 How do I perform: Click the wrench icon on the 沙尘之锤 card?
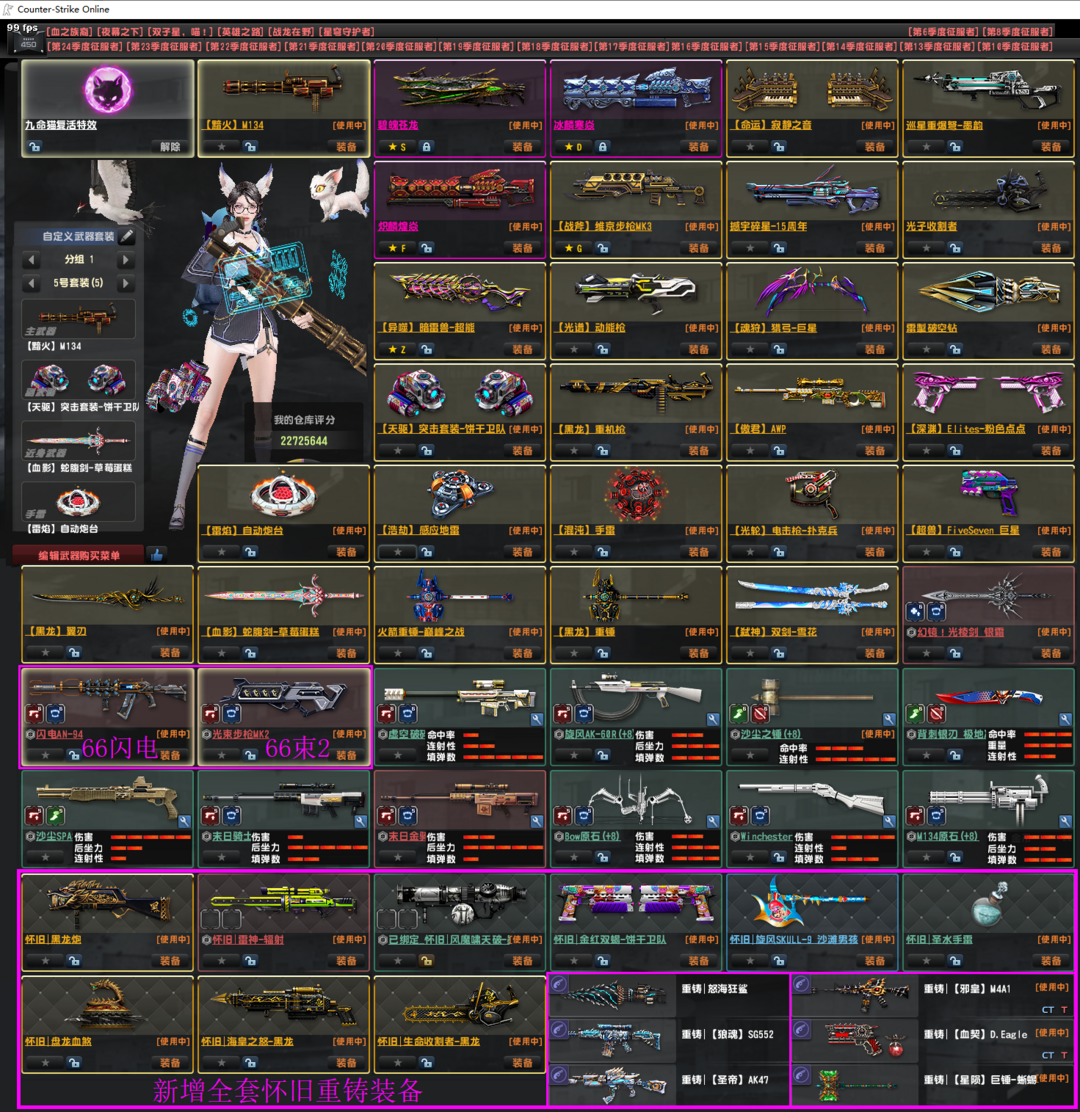pyautogui.click(x=889, y=719)
